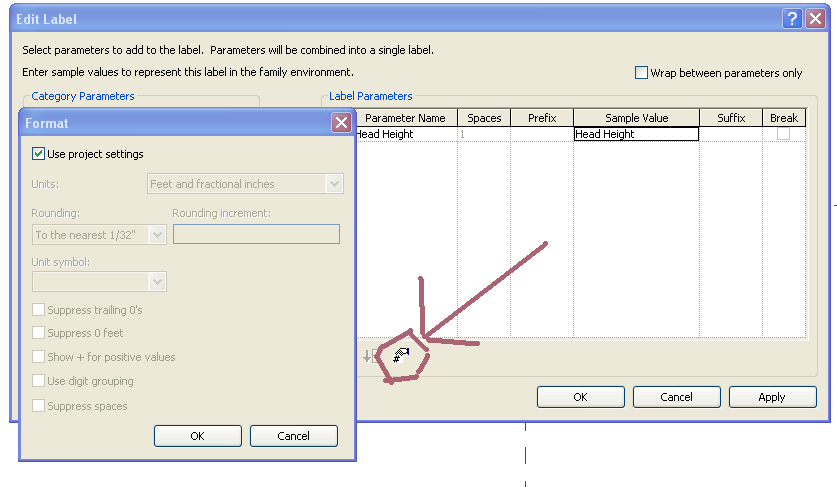Toggle Suppress spaces checkbox

(x=38, y=406)
